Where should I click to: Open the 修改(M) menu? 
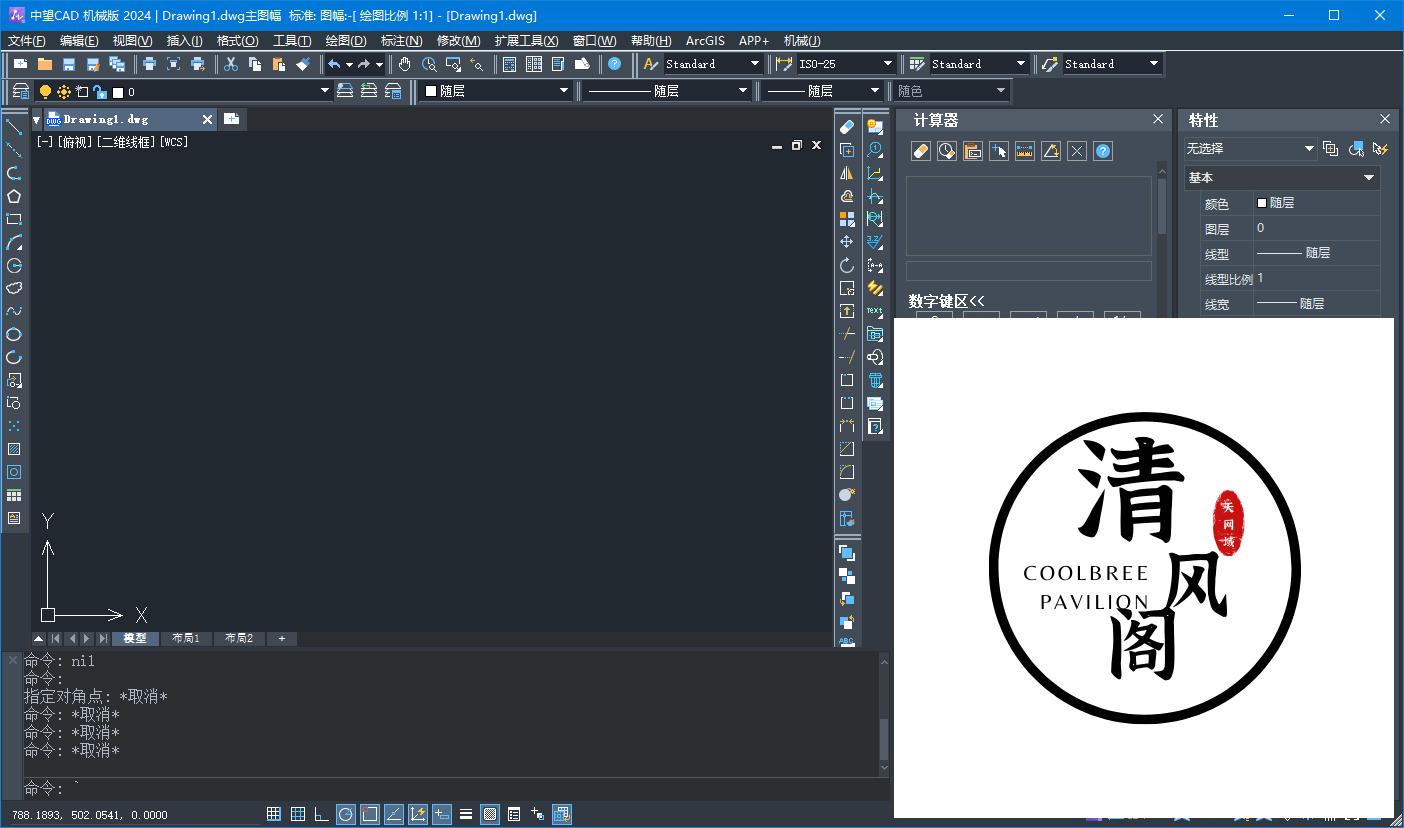pyautogui.click(x=459, y=41)
